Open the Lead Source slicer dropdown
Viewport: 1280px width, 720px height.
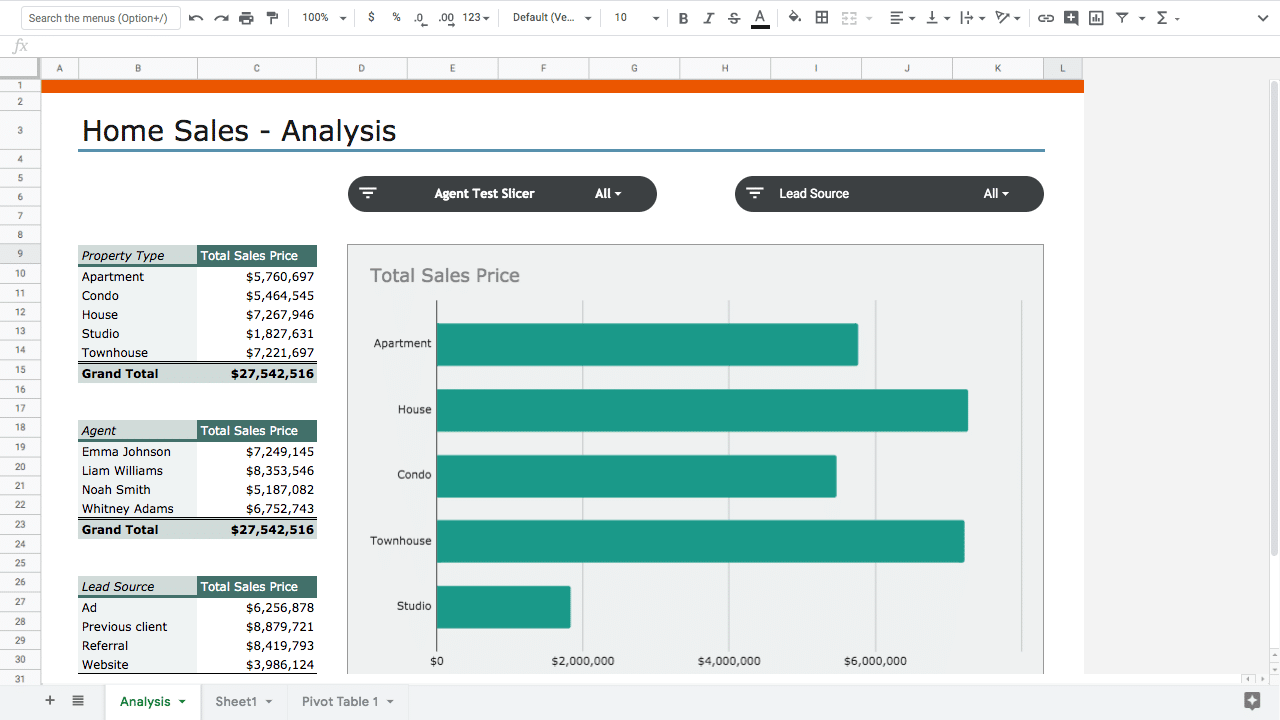coord(996,193)
